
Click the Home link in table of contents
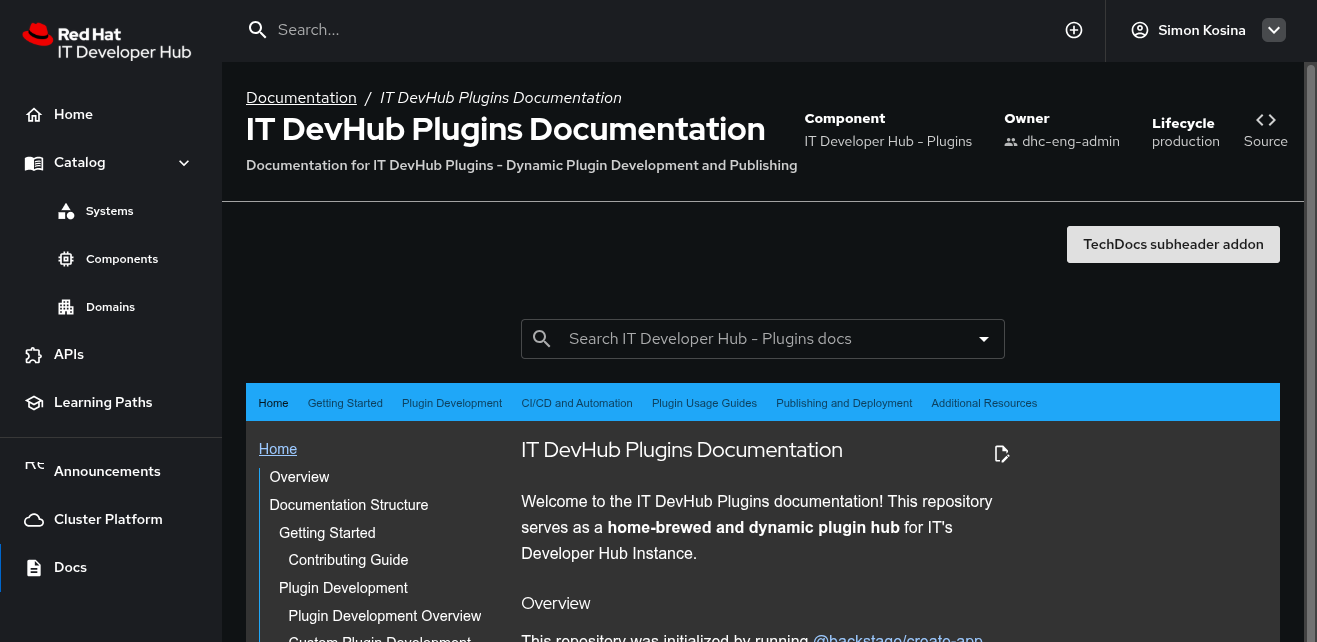[278, 450]
